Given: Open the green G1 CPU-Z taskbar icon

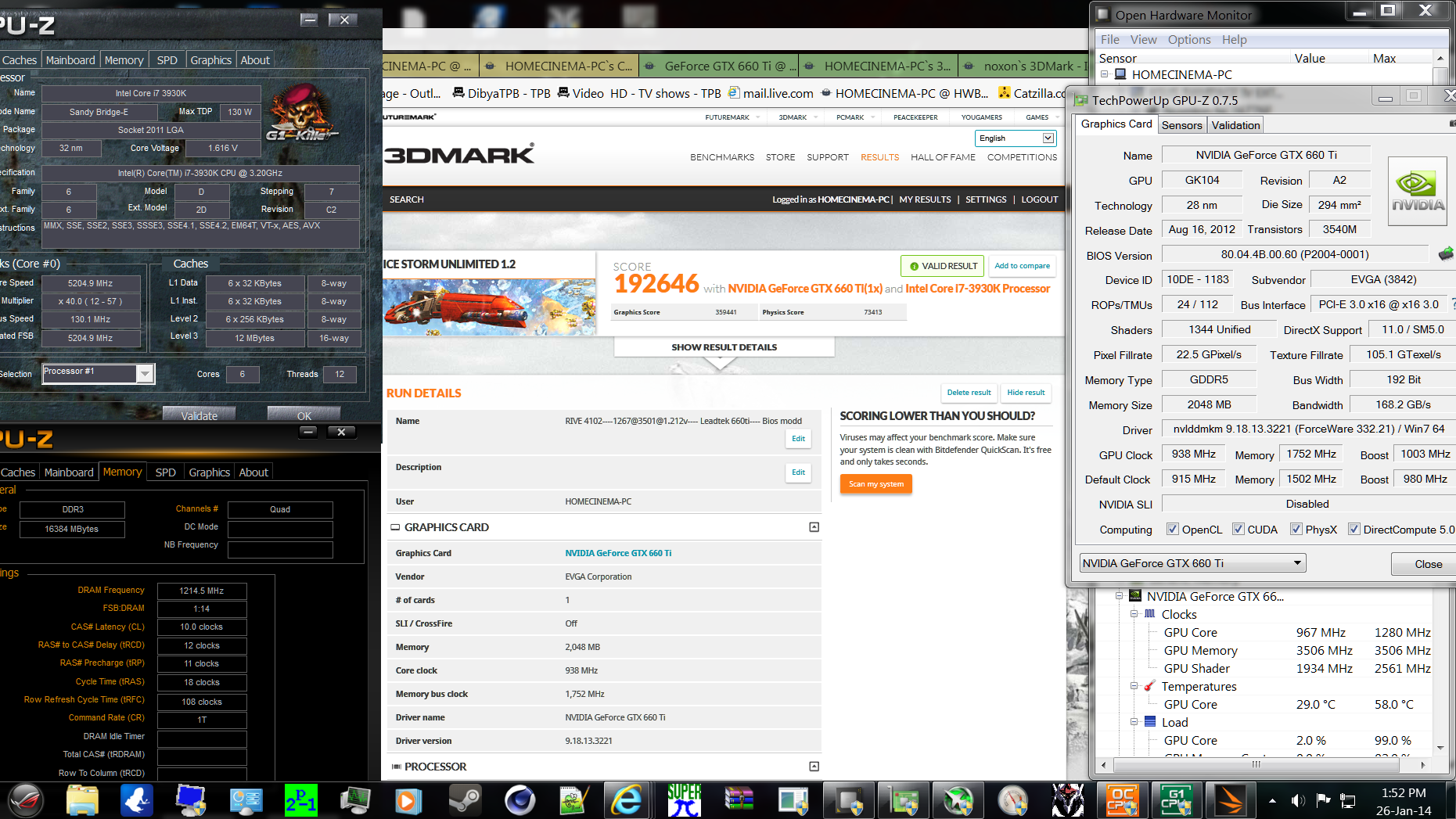Looking at the screenshot, I should pyautogui.click(x=1176, y=800).
